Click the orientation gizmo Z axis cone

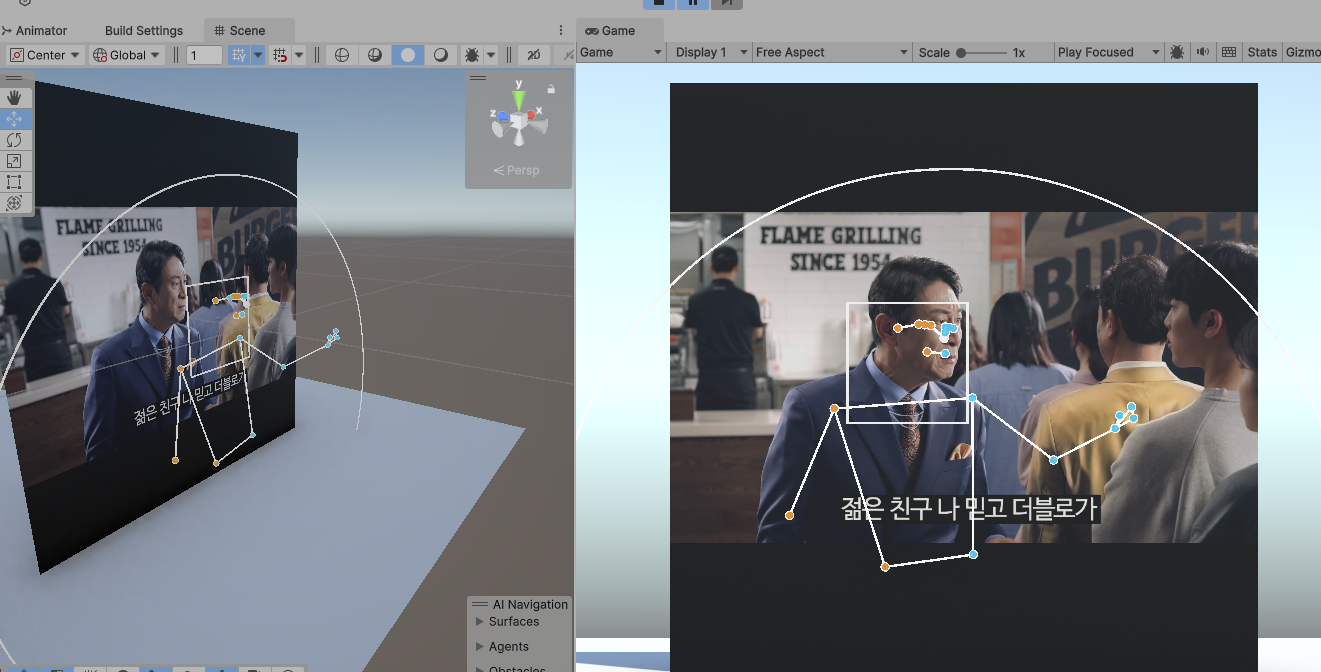(501, 116)
